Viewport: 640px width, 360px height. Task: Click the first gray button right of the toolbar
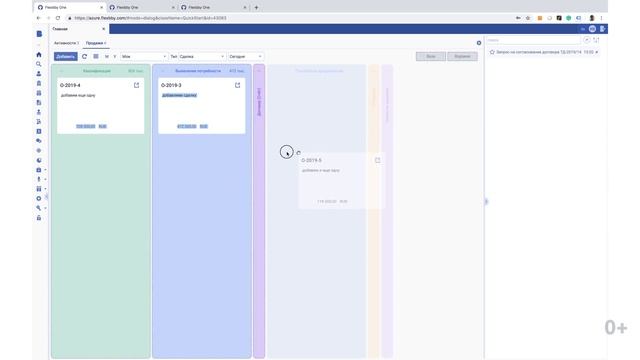[431, 56]
